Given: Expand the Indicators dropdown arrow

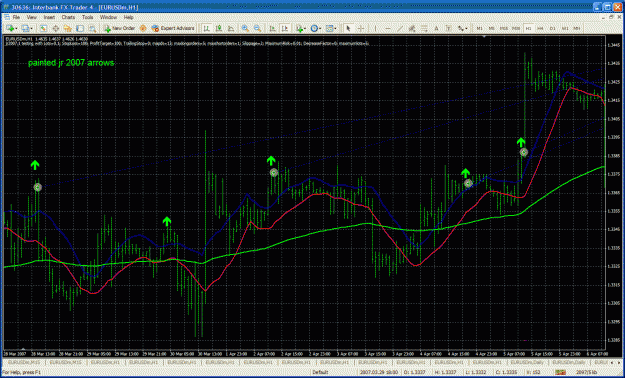Looking at the screenshot, I should [305, 29].
